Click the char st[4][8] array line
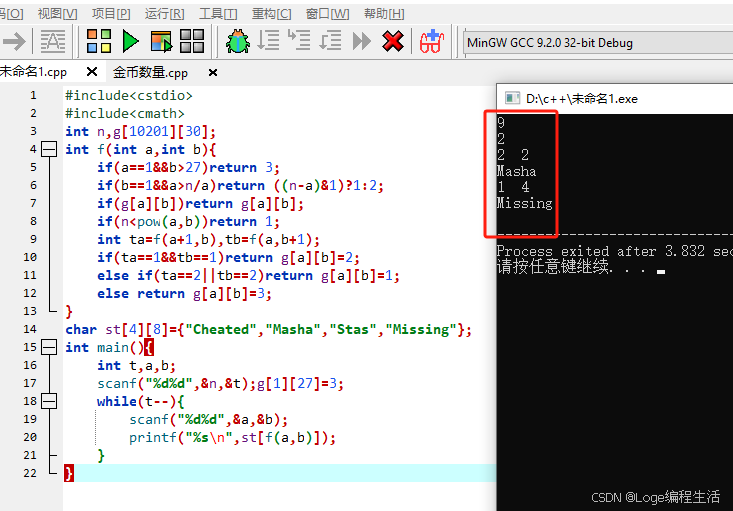This screenshot has height=511, width=733. pos(268,329)
